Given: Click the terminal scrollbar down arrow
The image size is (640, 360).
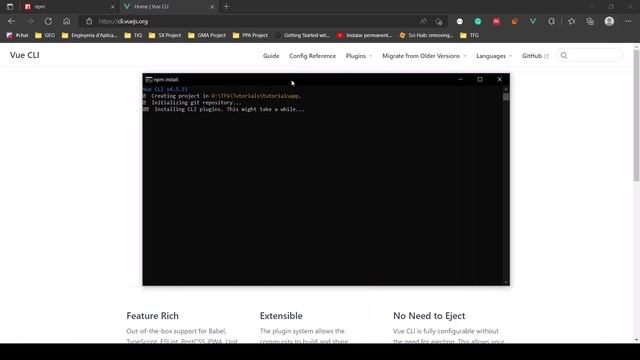Looking at the screenshot, I should [506, 282].
